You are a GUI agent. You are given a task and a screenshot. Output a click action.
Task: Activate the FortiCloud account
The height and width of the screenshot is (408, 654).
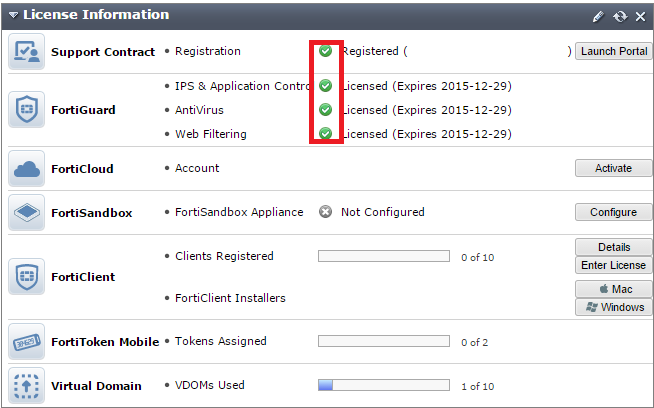[613, 168]
